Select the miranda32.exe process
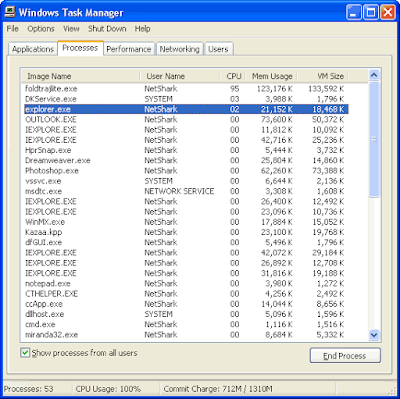Viewport: 400px width, 399px height. 186,335
